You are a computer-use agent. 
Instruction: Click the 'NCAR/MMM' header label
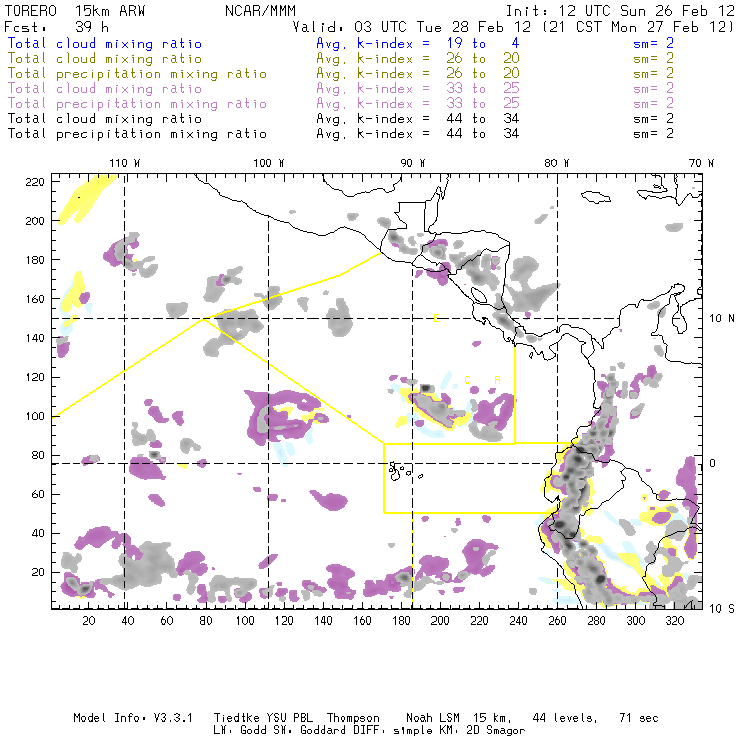260,11
